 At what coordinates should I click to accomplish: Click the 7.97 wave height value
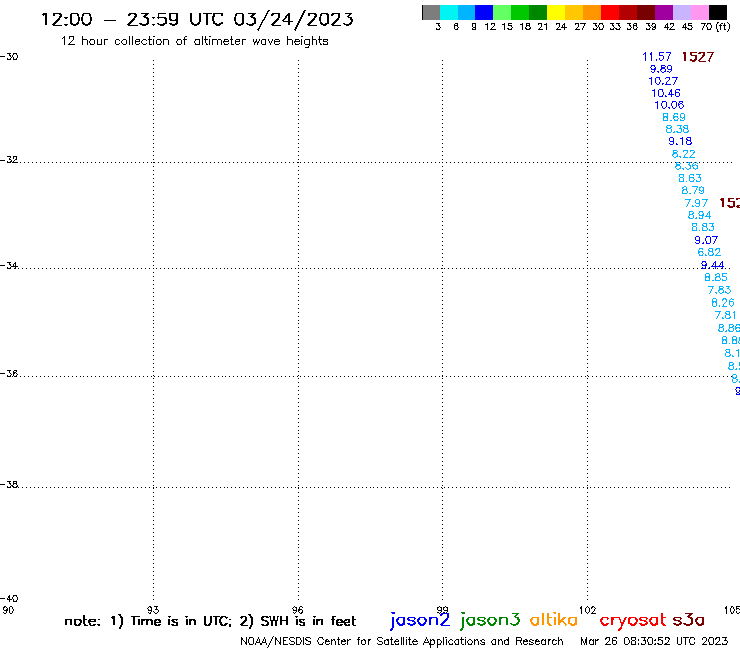(696, 203)
